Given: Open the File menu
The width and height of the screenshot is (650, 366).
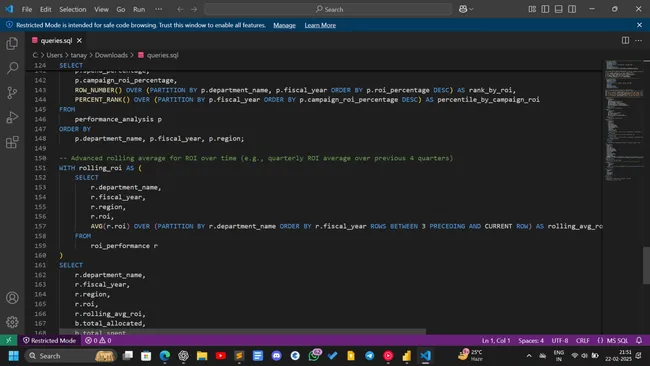Looking at the screenshot, I should click(x=27, y=9).
